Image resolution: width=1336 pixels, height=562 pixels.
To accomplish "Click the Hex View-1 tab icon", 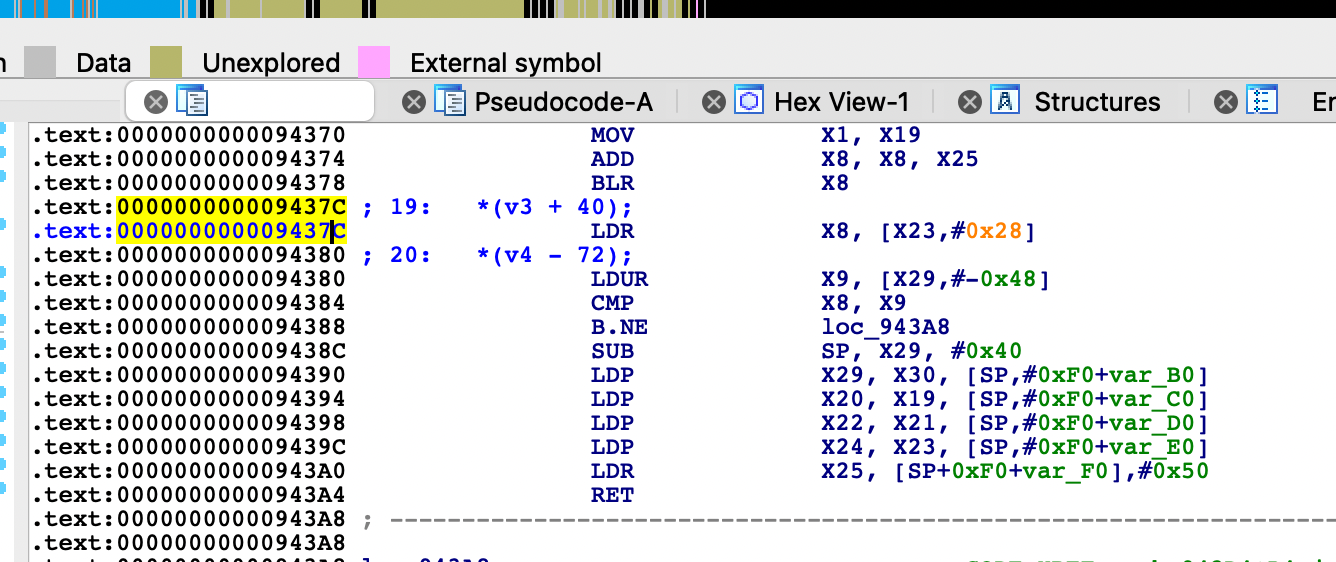I will (749, 101).
